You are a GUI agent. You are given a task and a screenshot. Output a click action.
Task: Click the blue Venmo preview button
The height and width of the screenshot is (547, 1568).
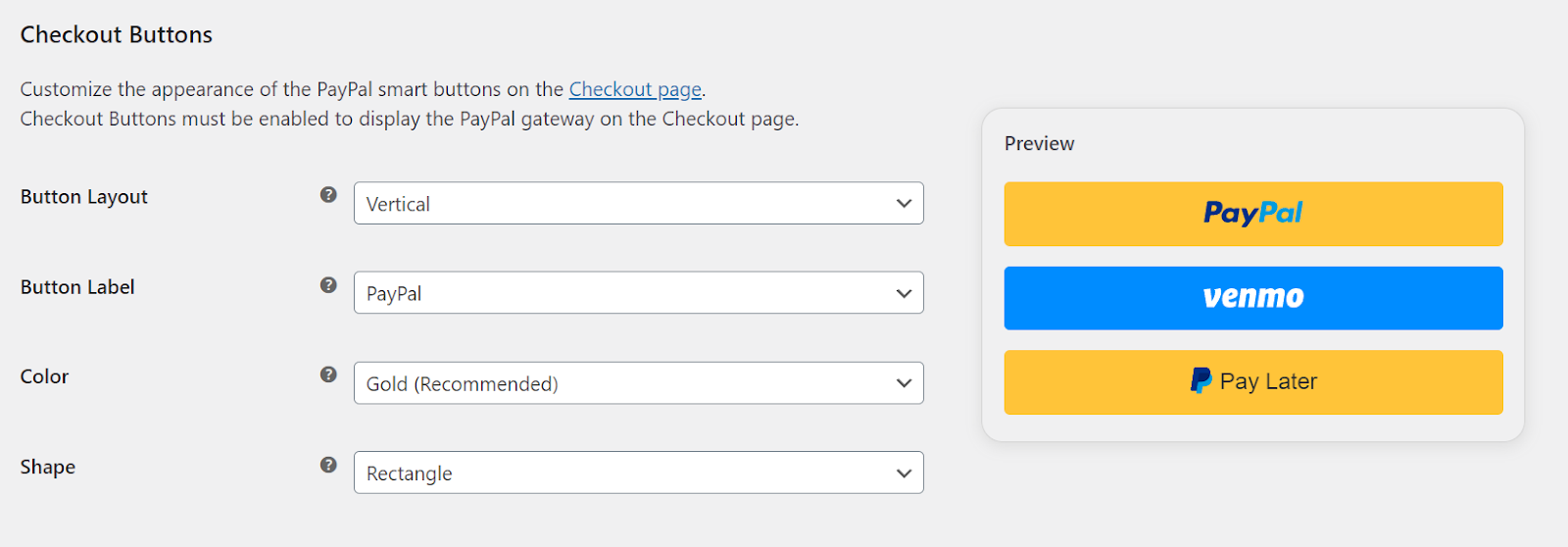[1253, 298]
